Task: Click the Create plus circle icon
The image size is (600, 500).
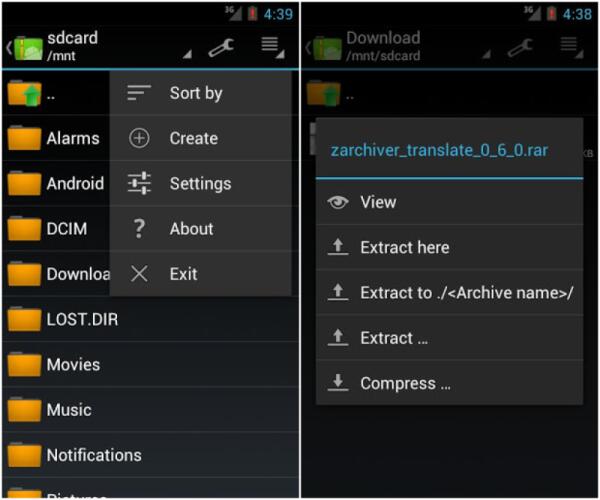Action: click(x=140, y=138)
